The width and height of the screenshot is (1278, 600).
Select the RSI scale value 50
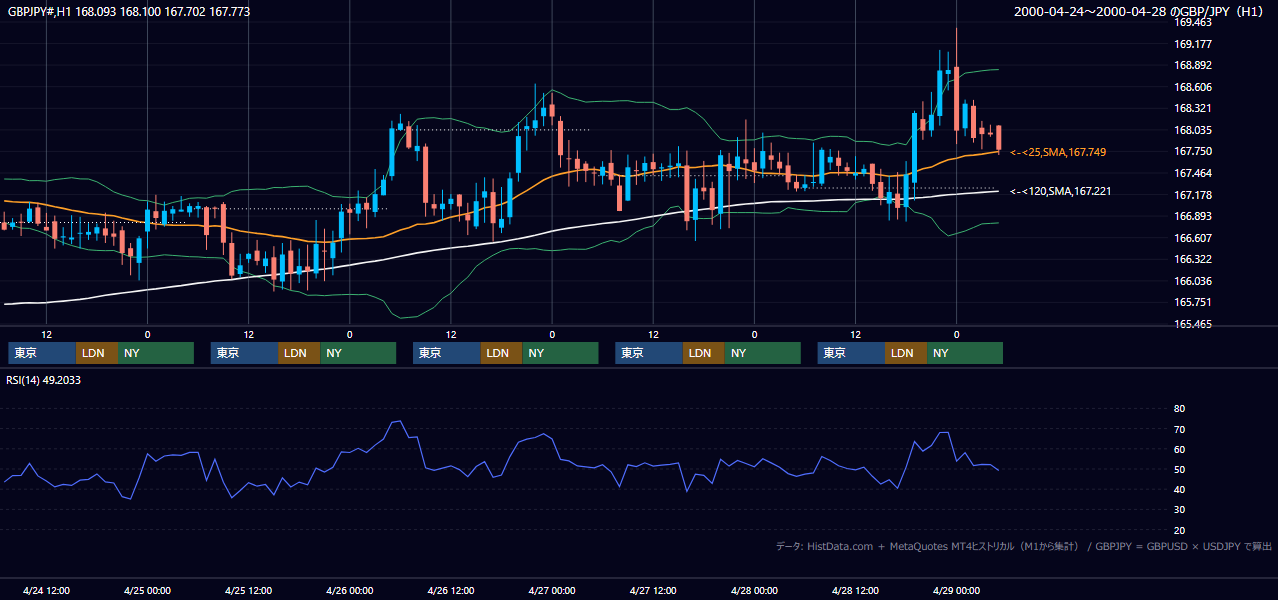click(x=1180, y=469)
